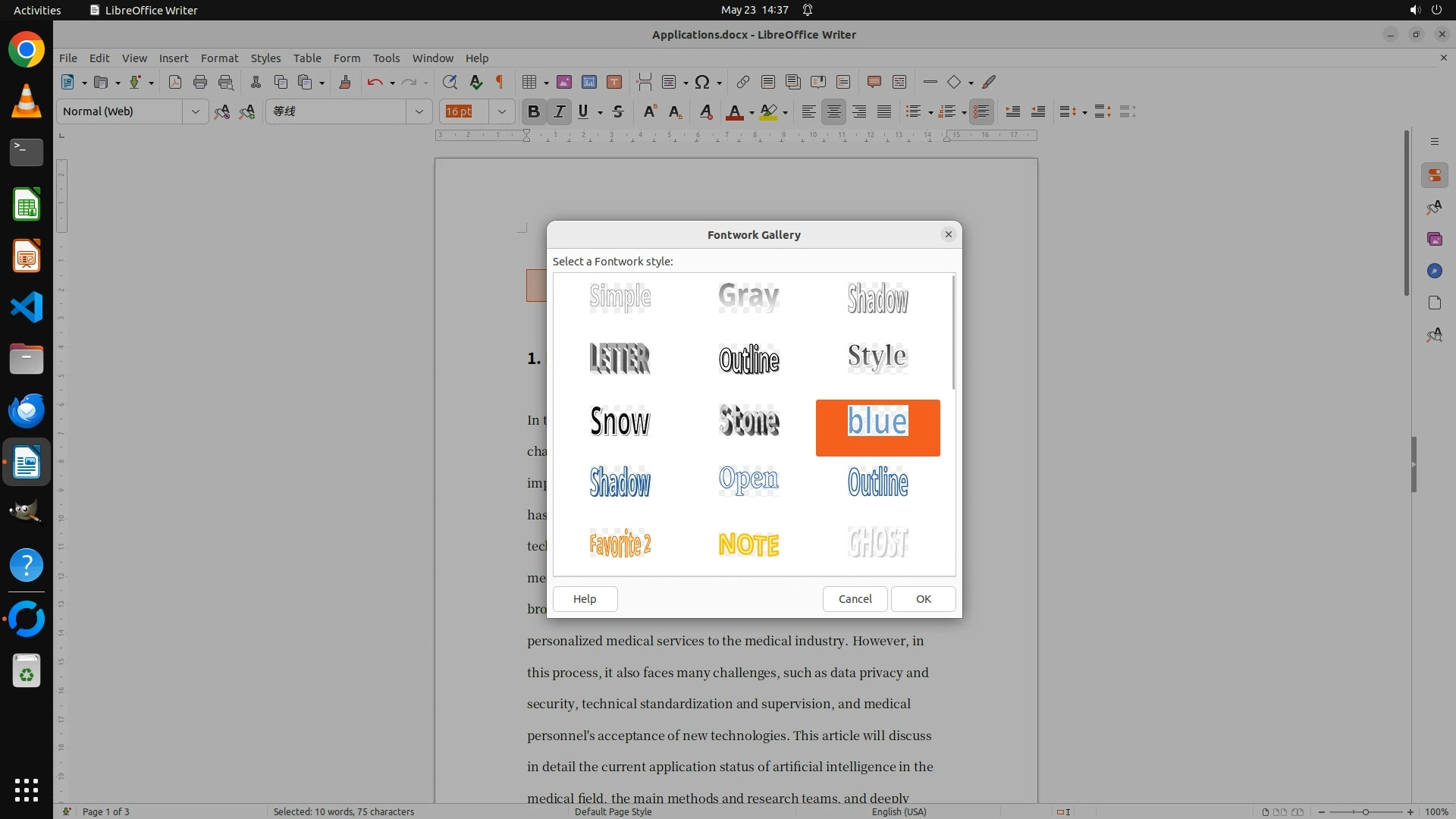Open the font name dropdown list
Viewport: 1456px width, 819px height.
[x=419, y=111]
